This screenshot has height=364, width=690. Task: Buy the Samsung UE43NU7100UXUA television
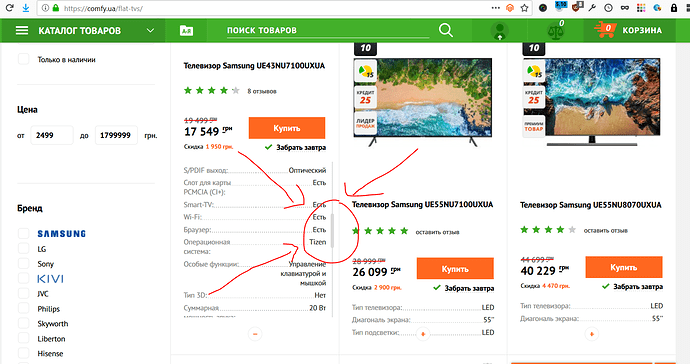click(x=287, y=128)
